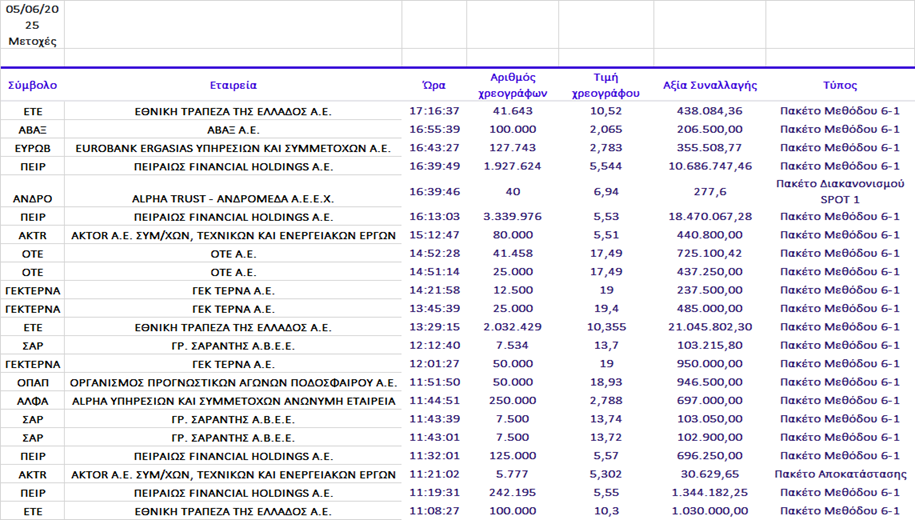Click the Τύπος column header

click(840, 85)
